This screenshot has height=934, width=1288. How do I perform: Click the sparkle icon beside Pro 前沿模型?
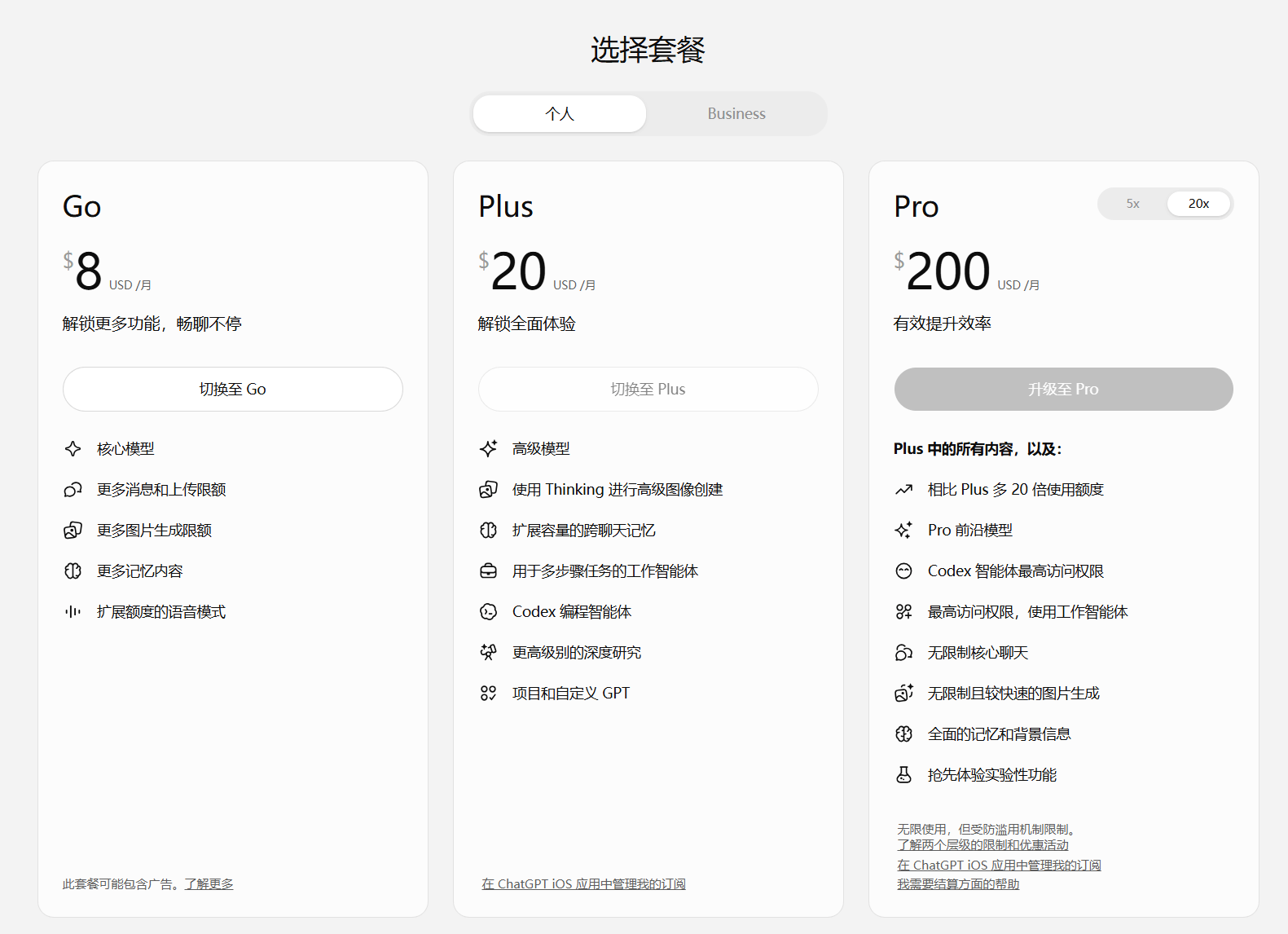tap(903, 531)
